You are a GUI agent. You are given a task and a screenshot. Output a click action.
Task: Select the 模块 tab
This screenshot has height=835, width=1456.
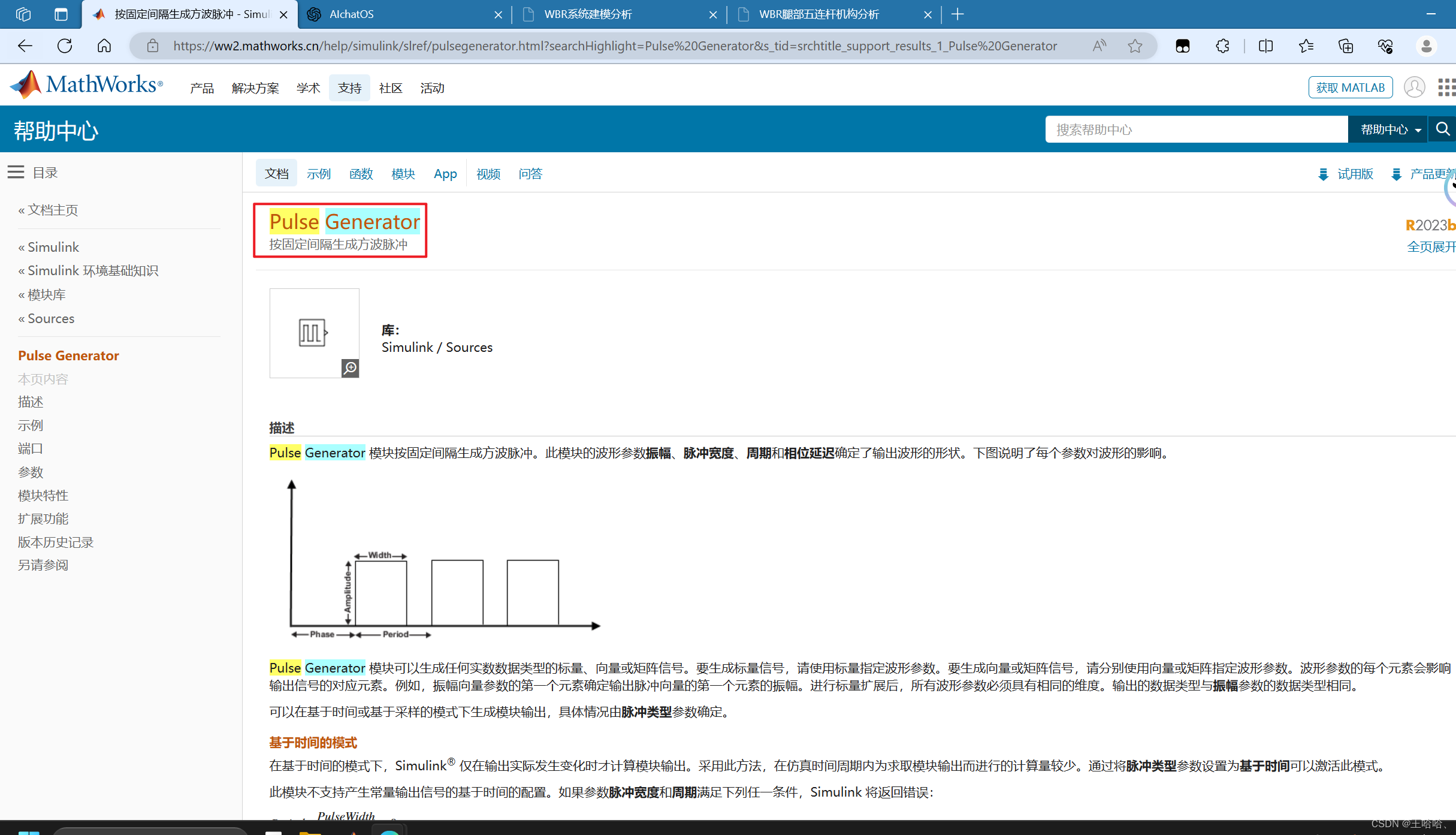click(x=403, y=174)
